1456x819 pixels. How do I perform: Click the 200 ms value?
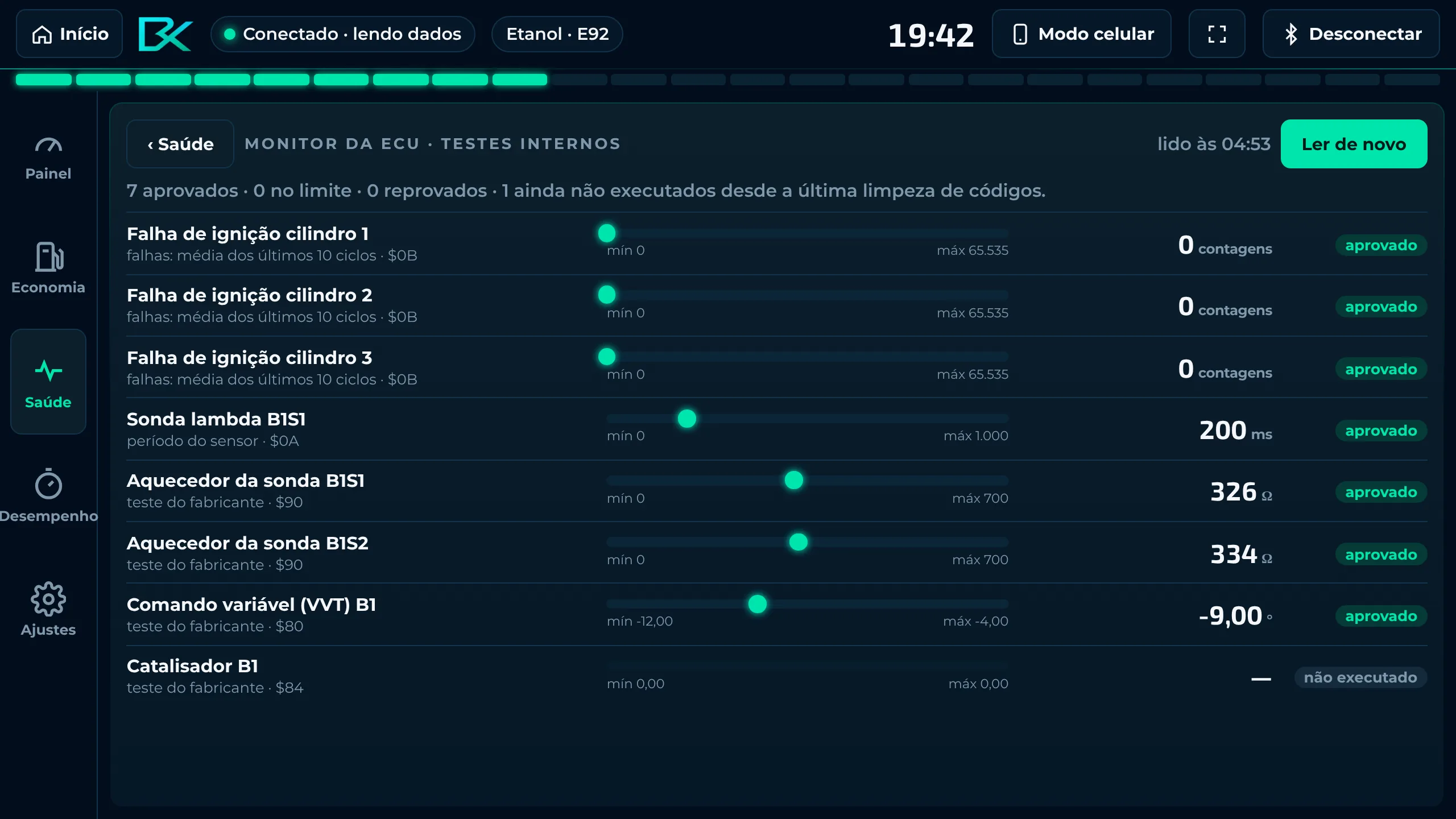click(1235, 431)
